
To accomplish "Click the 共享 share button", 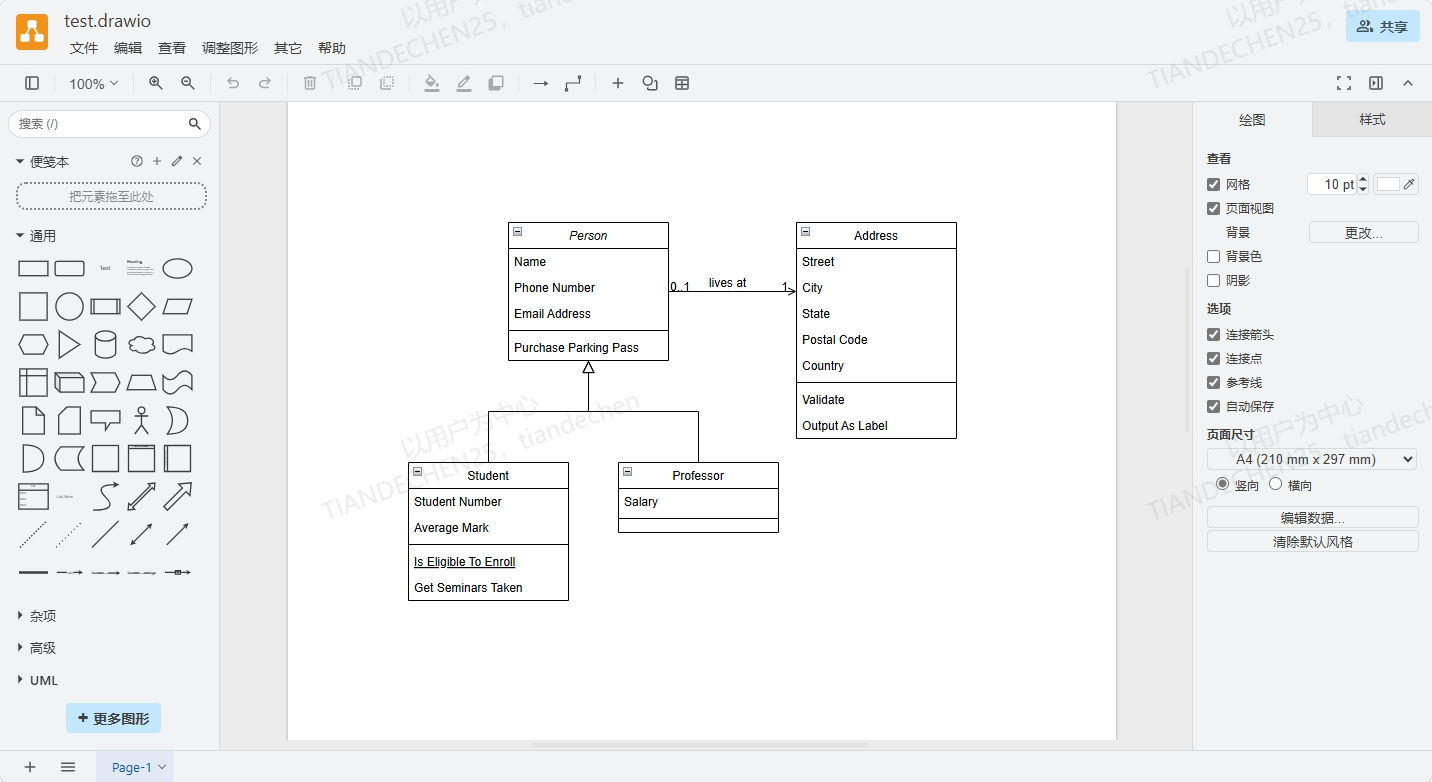I will pos(1383,27).
